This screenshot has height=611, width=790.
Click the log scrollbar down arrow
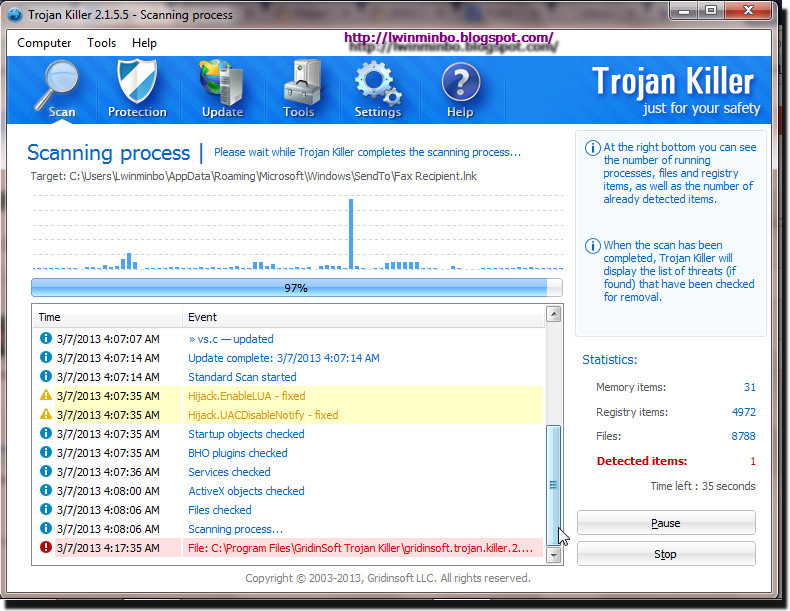coord(553,555)
